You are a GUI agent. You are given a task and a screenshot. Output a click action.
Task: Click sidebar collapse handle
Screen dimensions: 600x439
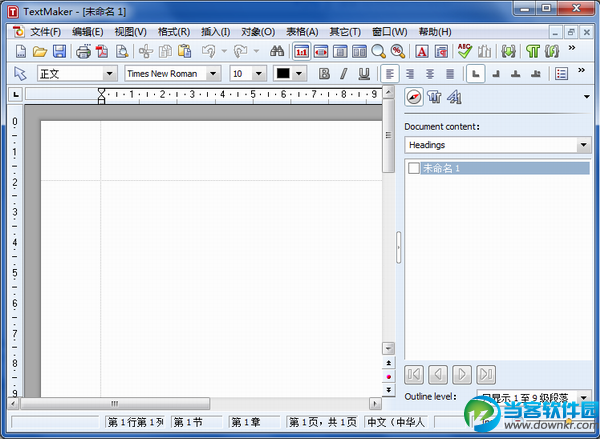pyautogui.click(x=398, y=247)
